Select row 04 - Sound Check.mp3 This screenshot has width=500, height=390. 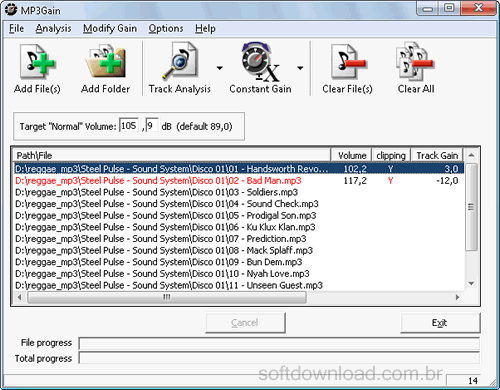click(x=239, y=204)
